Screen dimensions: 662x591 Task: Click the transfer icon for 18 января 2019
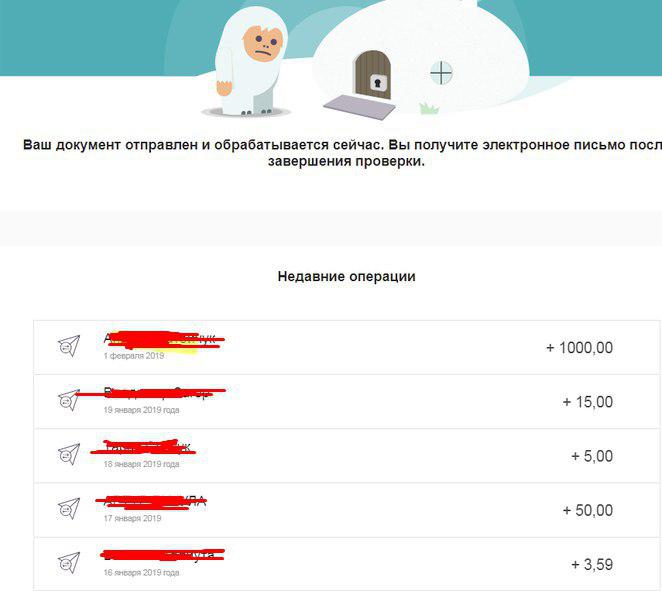[69, 454]
